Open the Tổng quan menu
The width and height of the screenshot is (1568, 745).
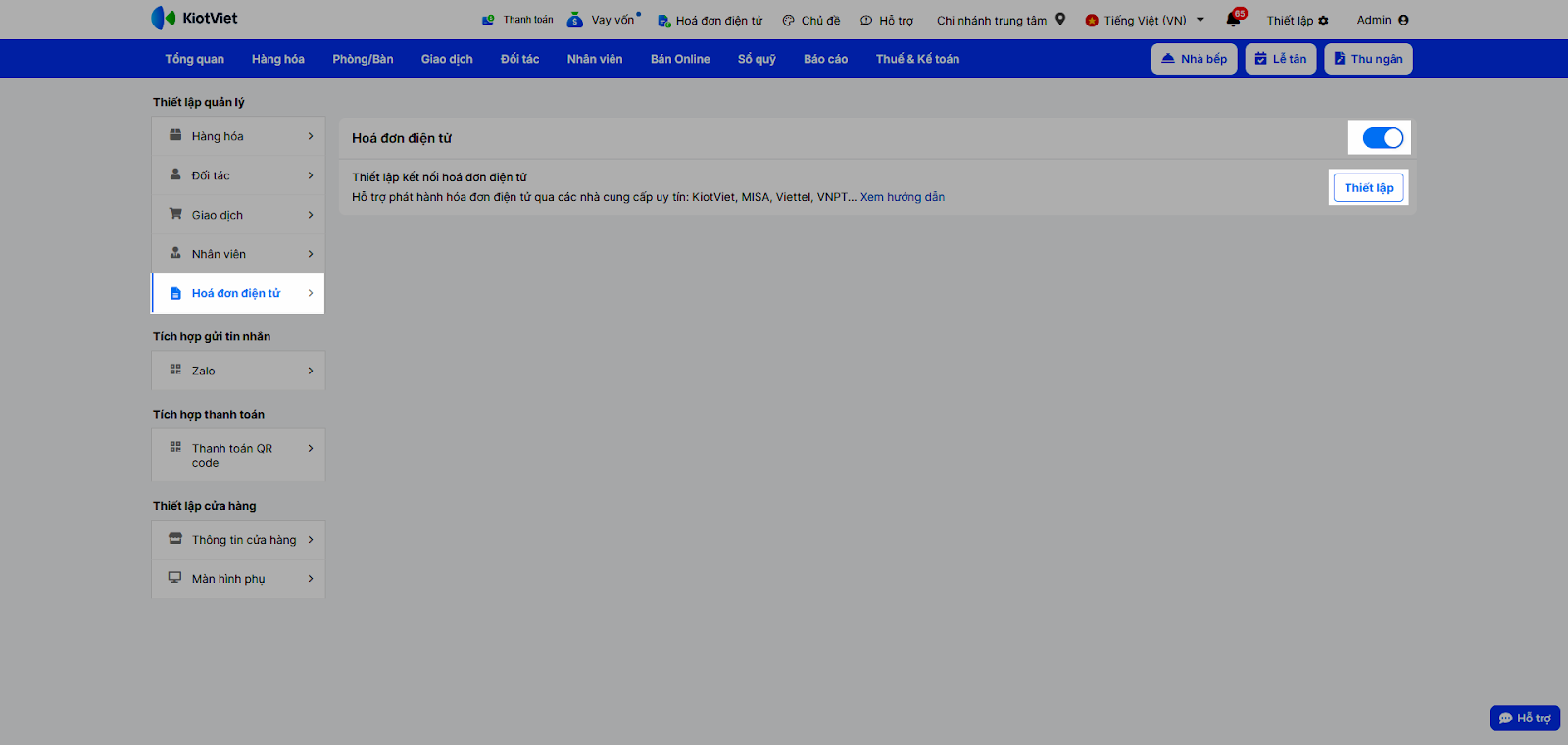pyautogui.click(x=194, y=59)
